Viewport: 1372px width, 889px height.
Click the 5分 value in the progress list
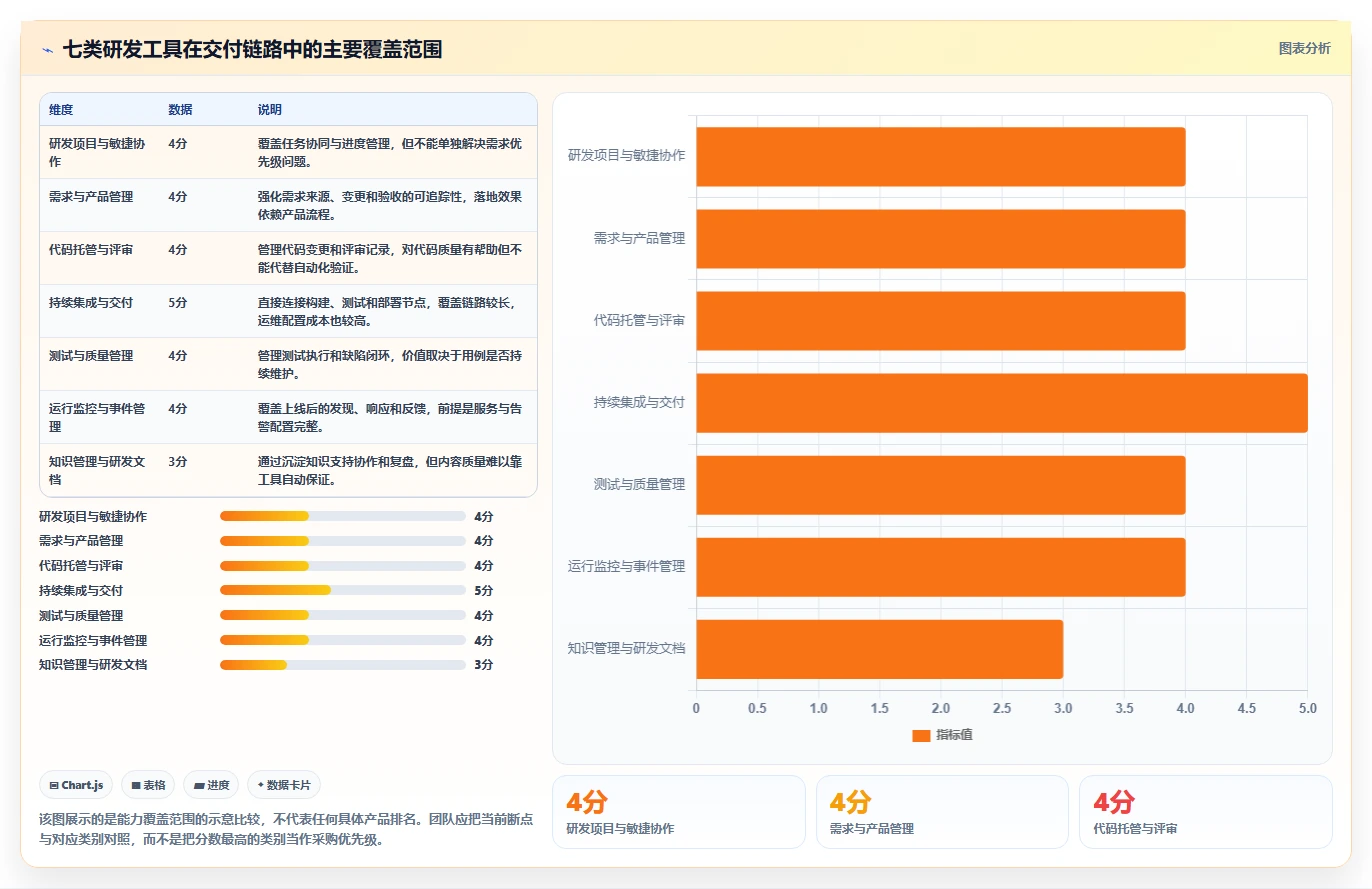pos(484,590)
